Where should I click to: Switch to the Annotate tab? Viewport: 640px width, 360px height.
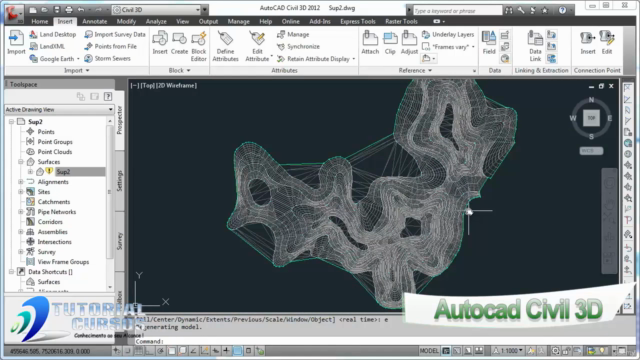click(95, 21)
